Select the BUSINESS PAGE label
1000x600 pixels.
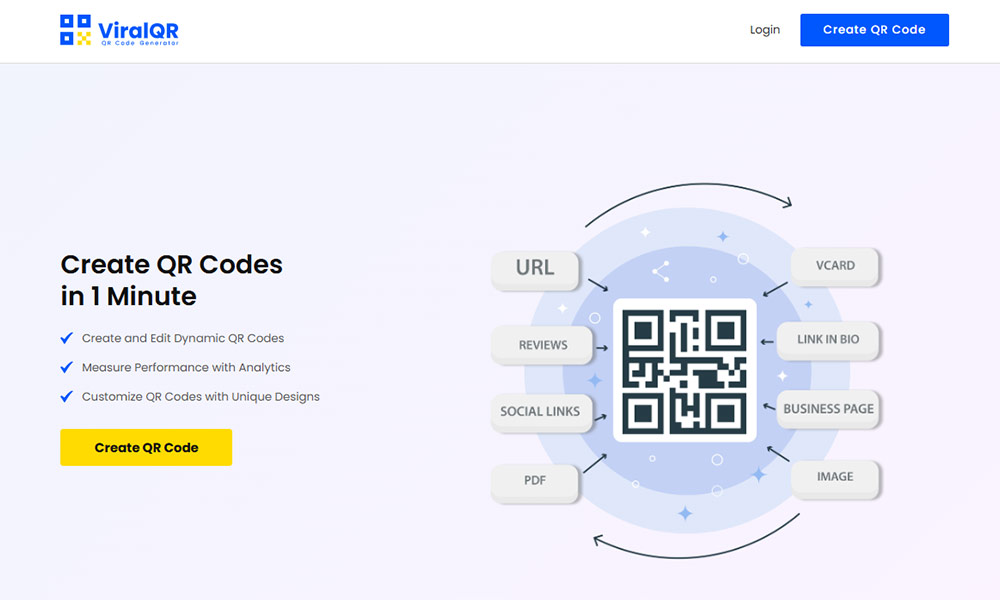(x=828, y=409)
